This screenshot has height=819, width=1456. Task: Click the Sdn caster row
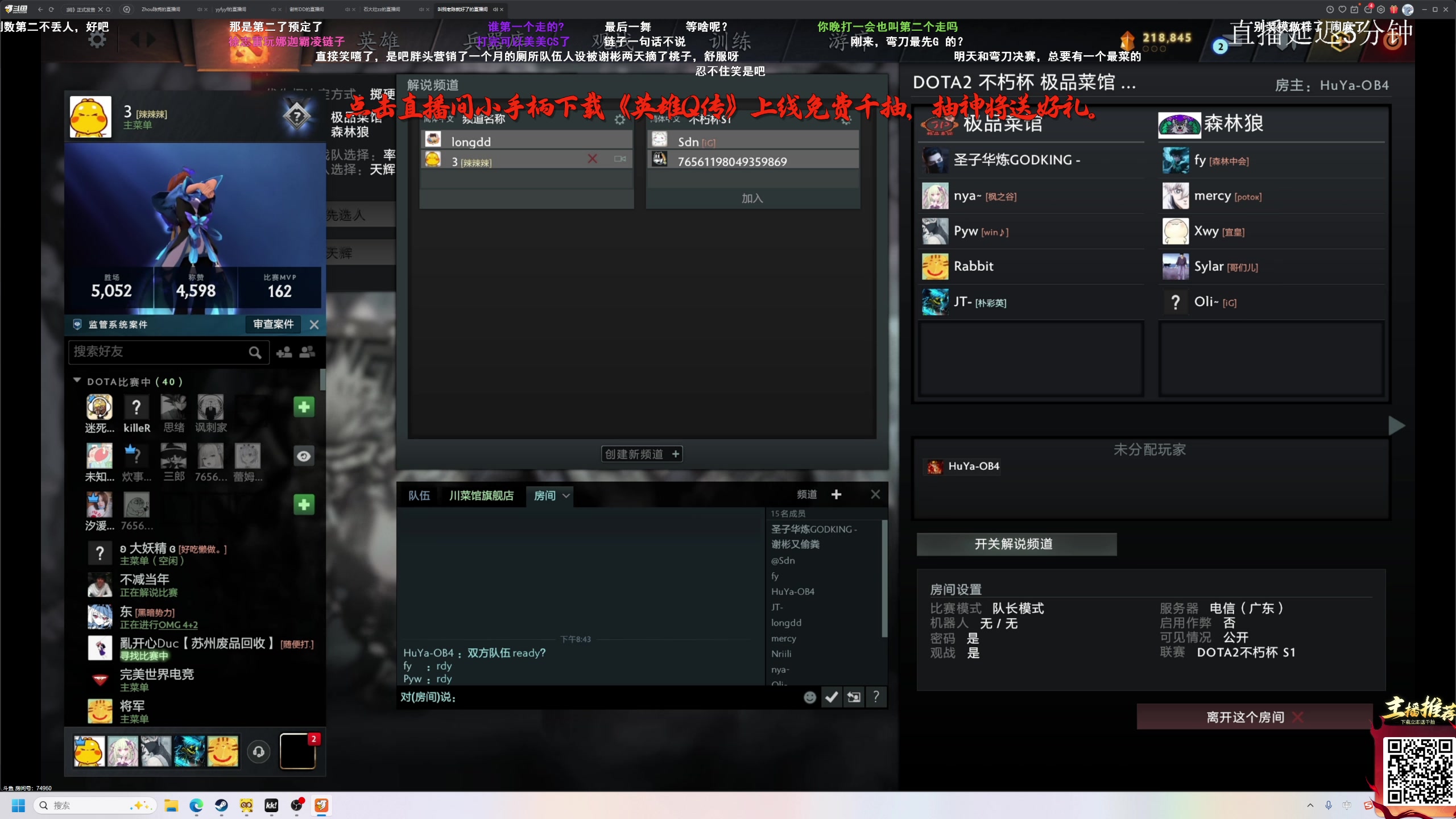(752, 140)
